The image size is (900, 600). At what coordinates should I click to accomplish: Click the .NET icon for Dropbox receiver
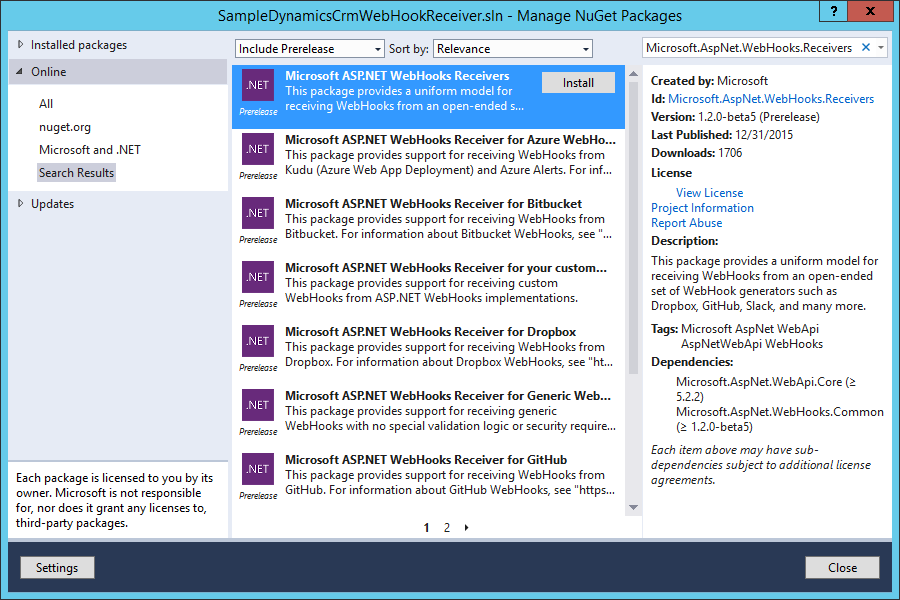(x=258, y=341)
